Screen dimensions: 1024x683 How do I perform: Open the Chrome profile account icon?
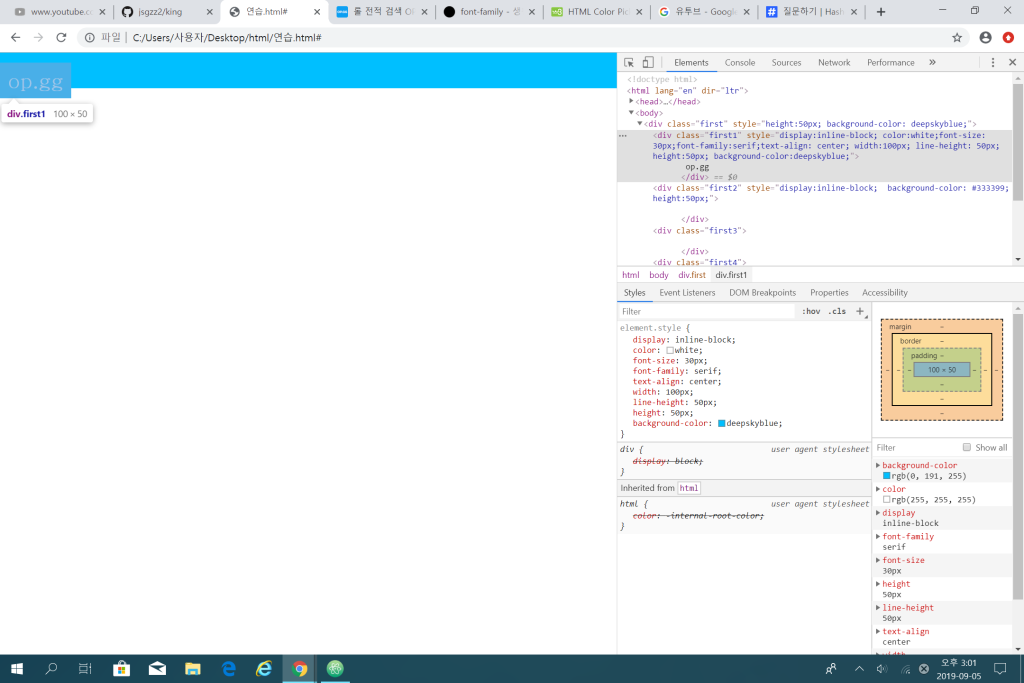click(985, 38)
